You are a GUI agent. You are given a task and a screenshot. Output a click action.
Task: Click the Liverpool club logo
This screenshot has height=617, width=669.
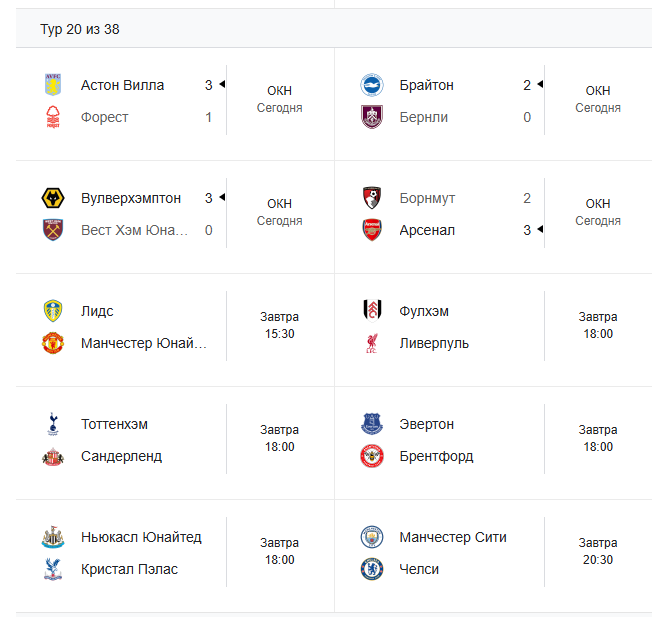(x=372, y=343)
